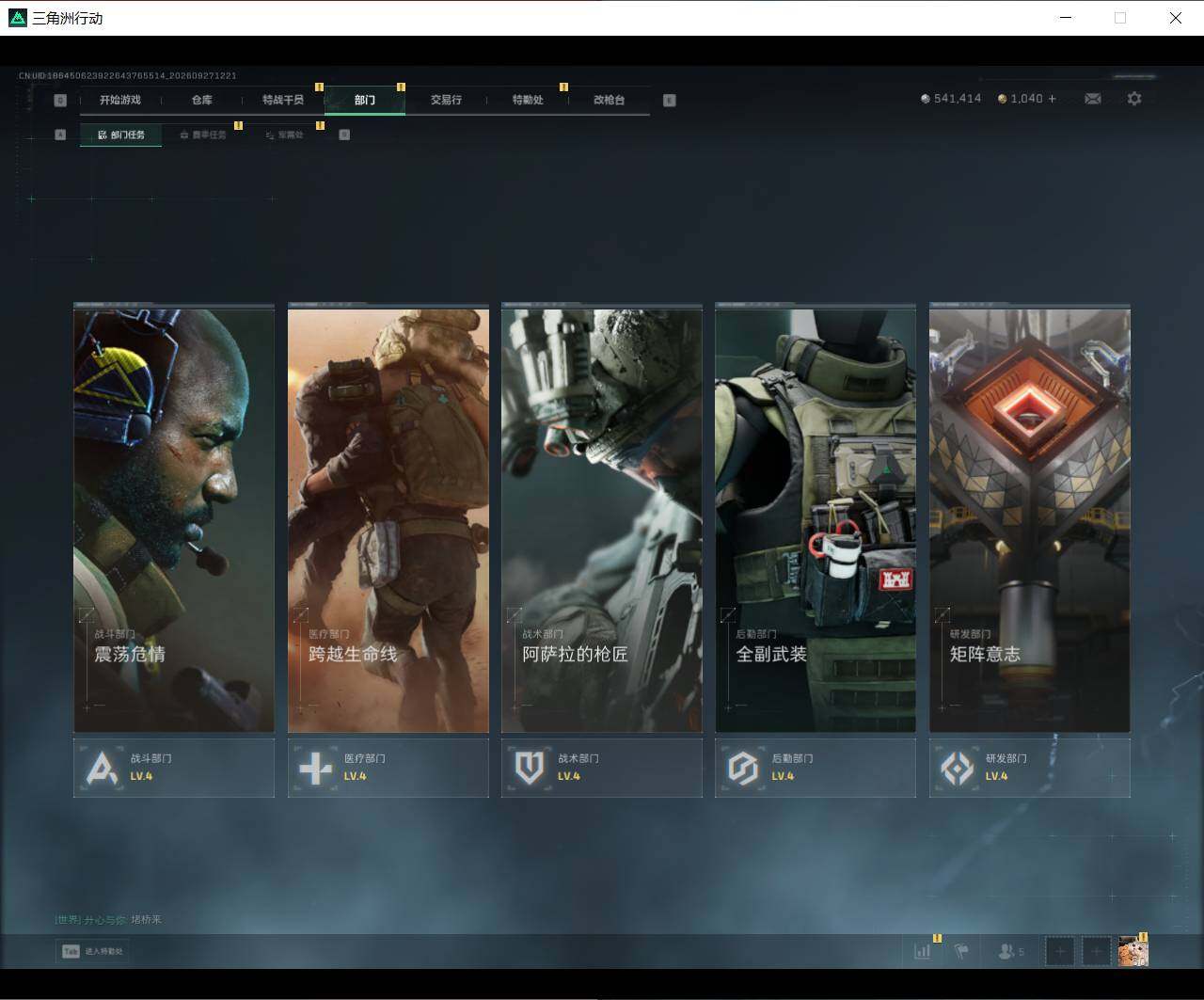This screenshot has height=1000, width=1204.
Task: Switch to the 改枪台 tab
Action: (610, 100)
